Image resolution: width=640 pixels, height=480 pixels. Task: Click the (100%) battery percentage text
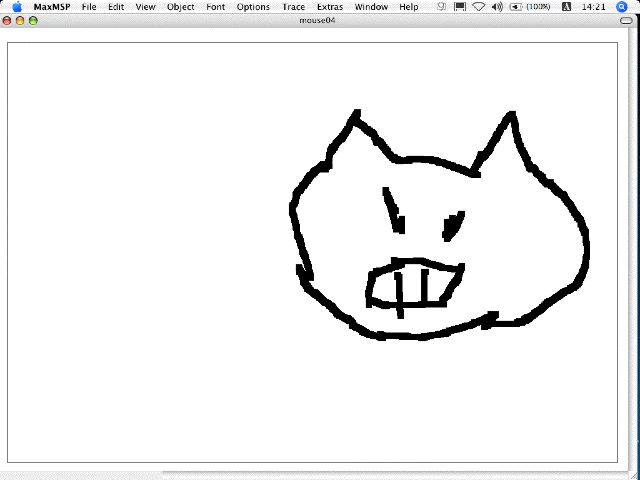pos(538,7)
